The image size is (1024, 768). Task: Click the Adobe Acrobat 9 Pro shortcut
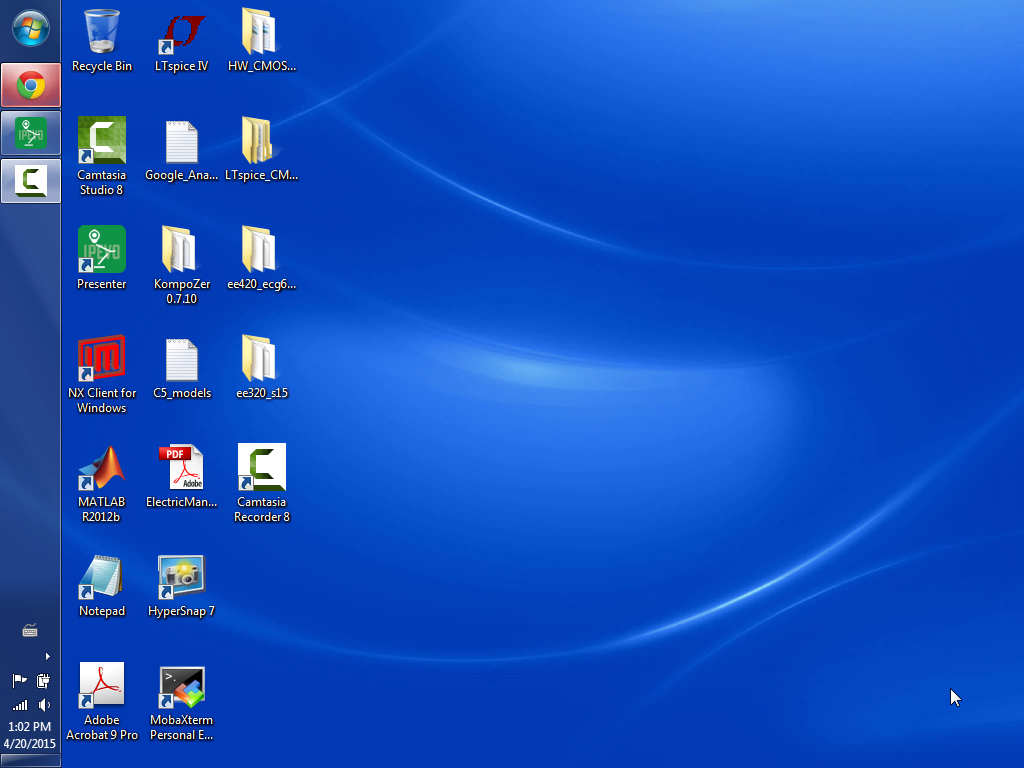pyautogui.click(x=102, y=686)
